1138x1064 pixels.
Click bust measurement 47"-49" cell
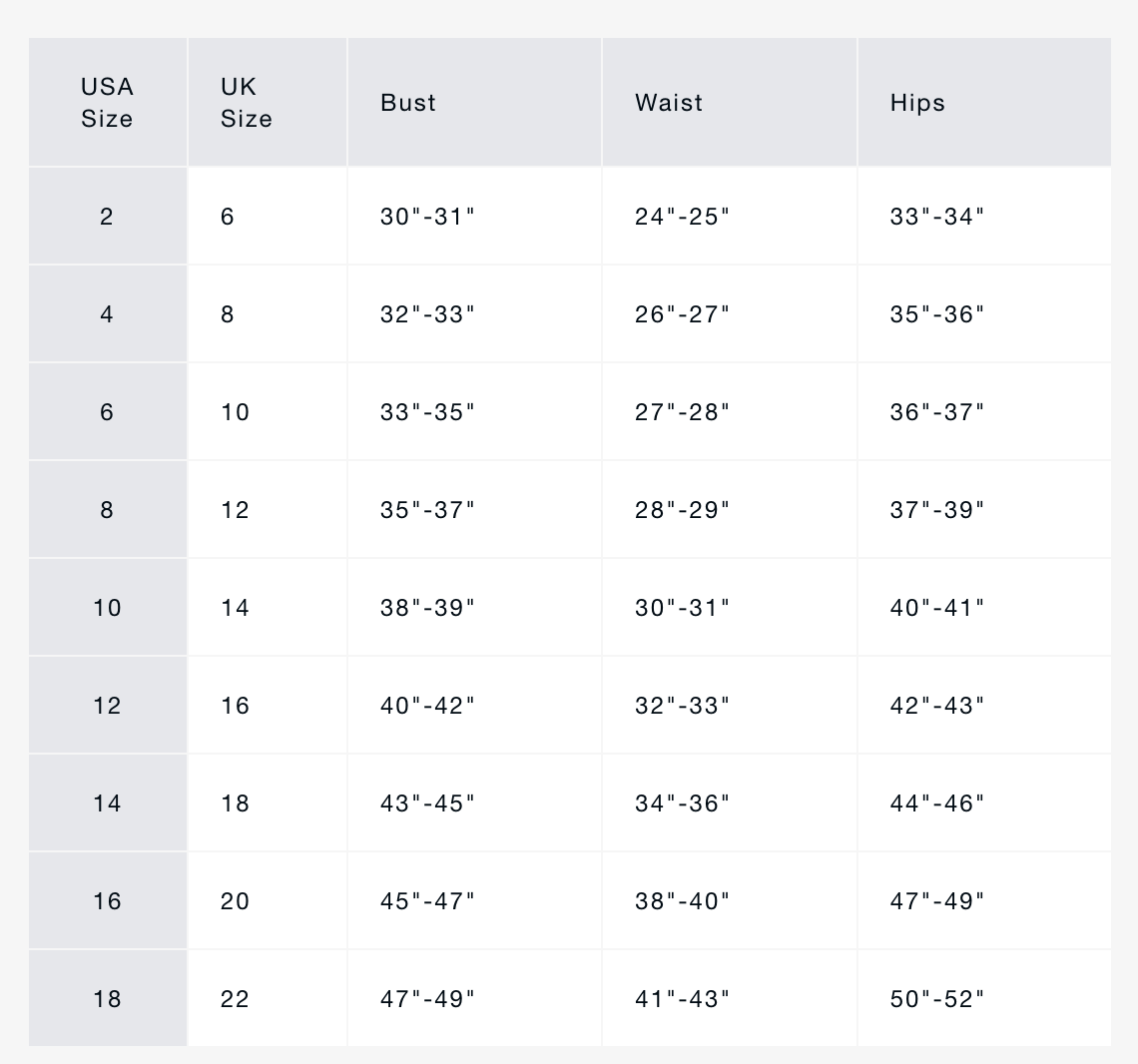tap(474, 999)
